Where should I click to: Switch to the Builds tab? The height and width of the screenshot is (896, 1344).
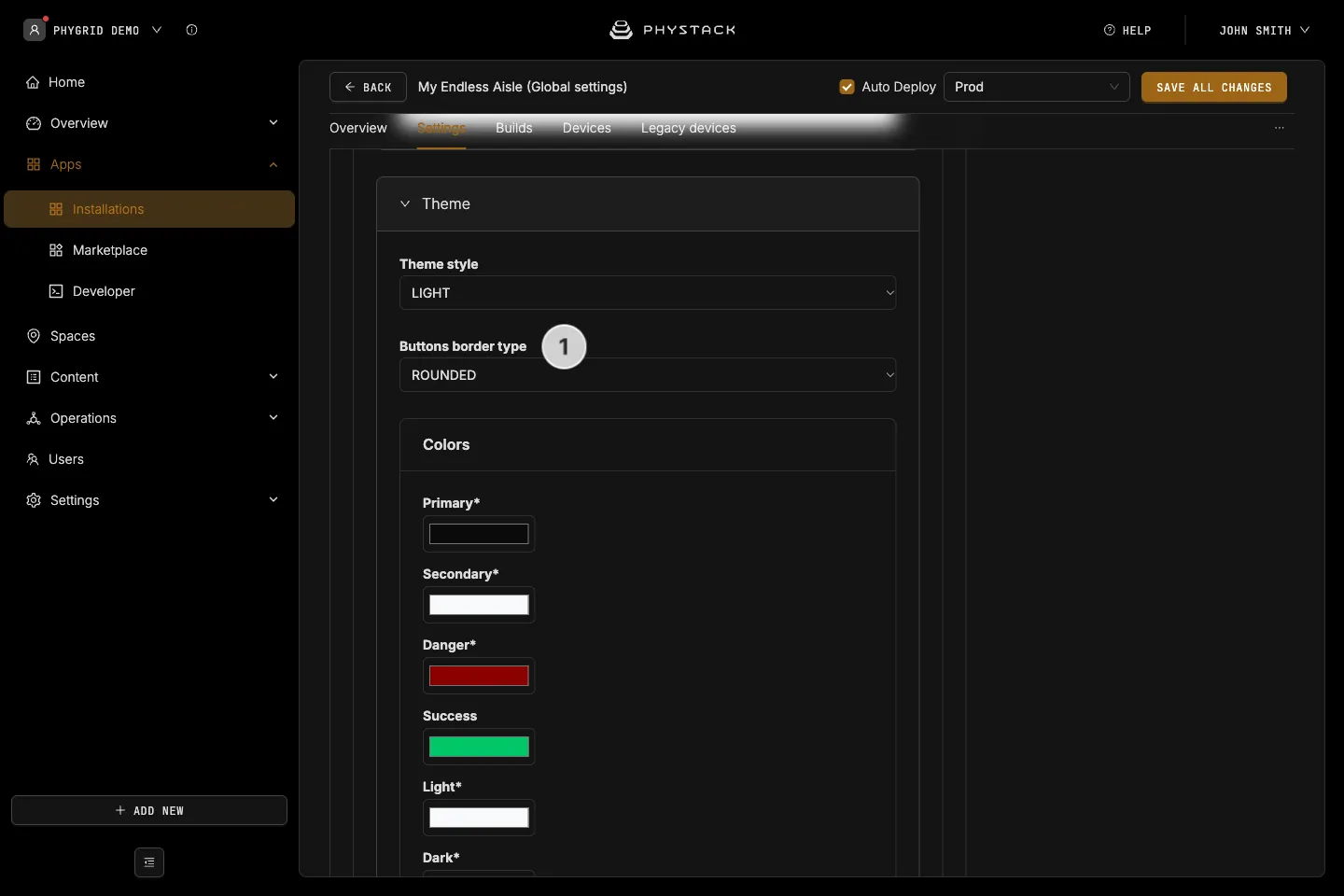[x=514, y=128]
